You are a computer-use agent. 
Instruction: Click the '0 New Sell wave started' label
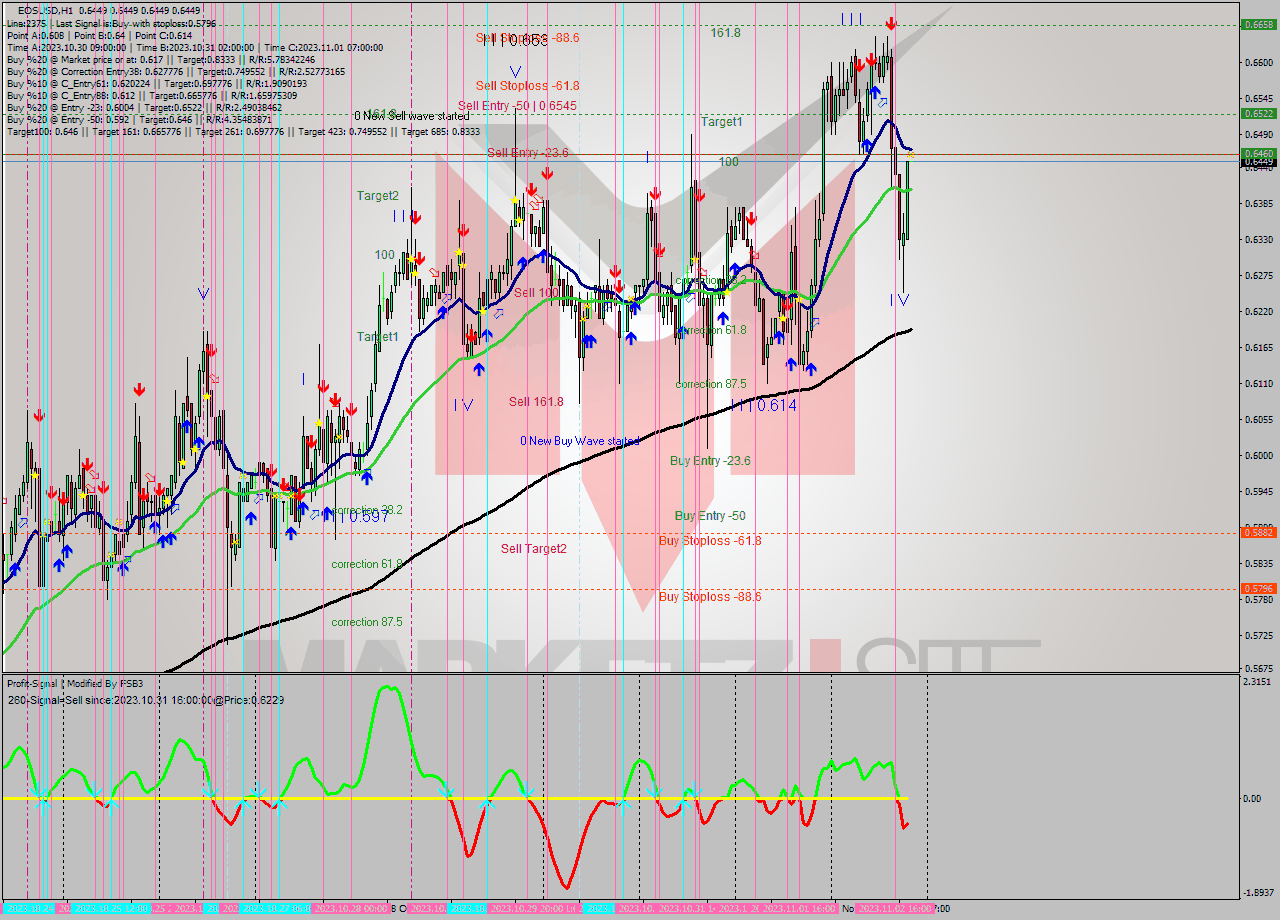point(412,116)
